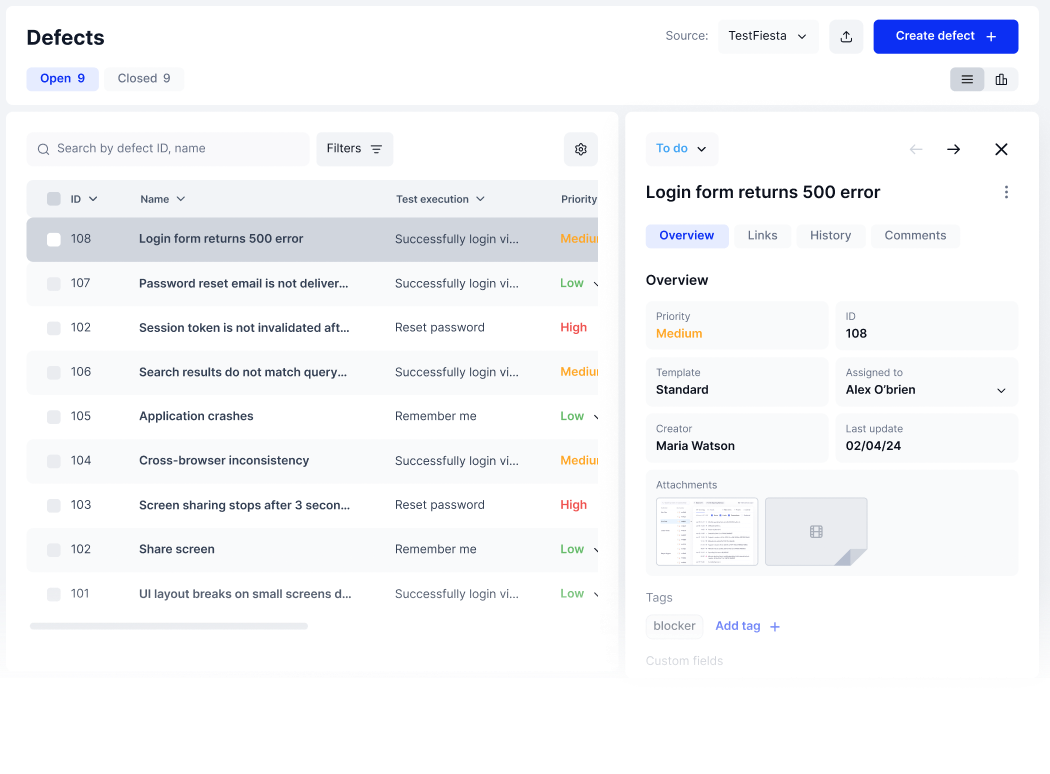This screenshot has width=1050, height=774.
Task: Click Medium priority value in Overview
Action: (679, 333)
